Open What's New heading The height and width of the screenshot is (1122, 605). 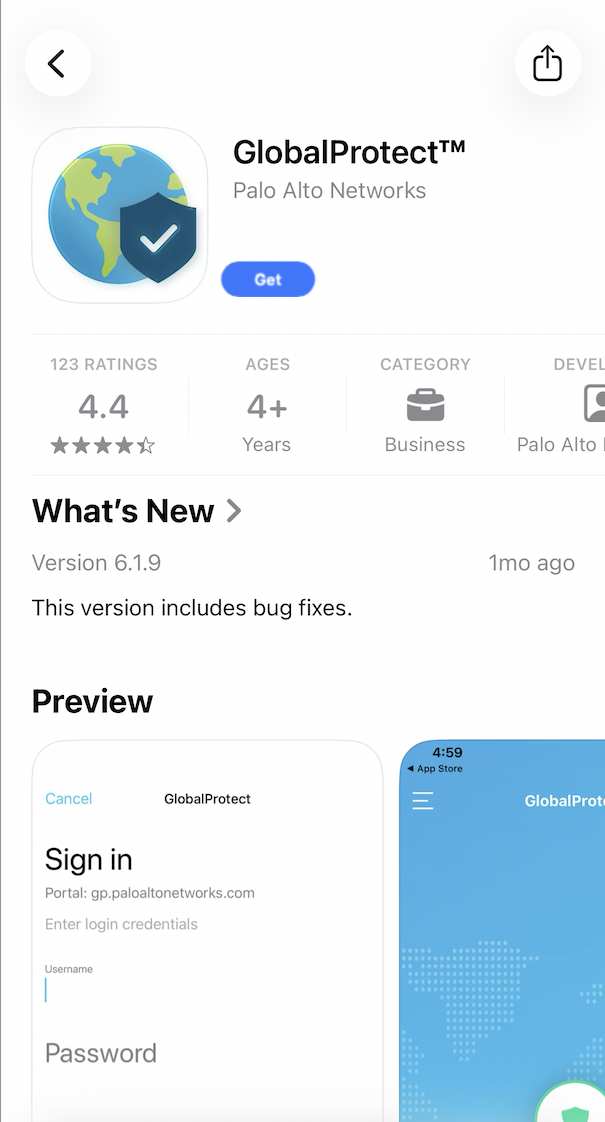(123, 511)
